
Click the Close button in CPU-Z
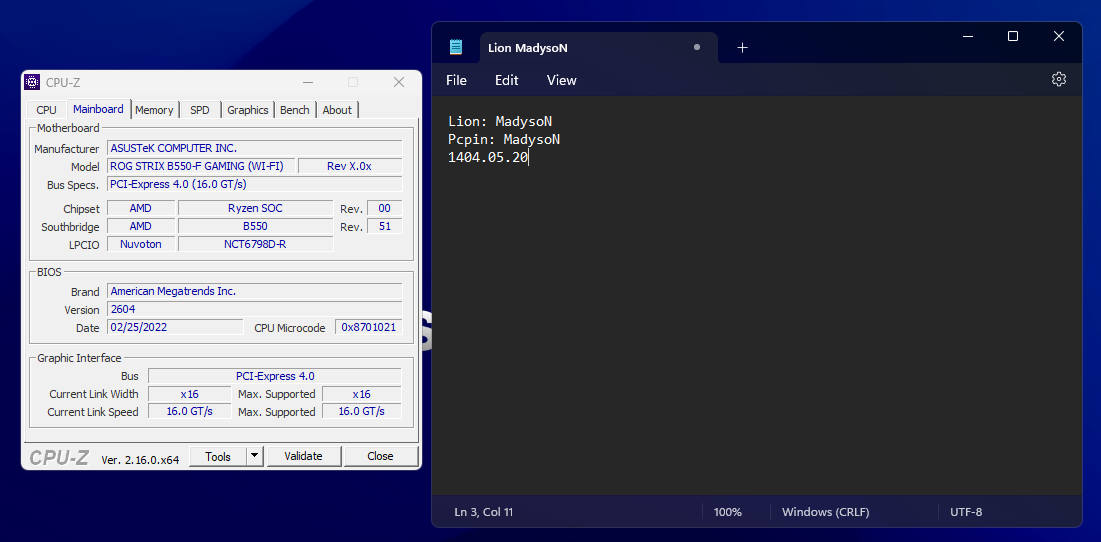tap(380, 456)
